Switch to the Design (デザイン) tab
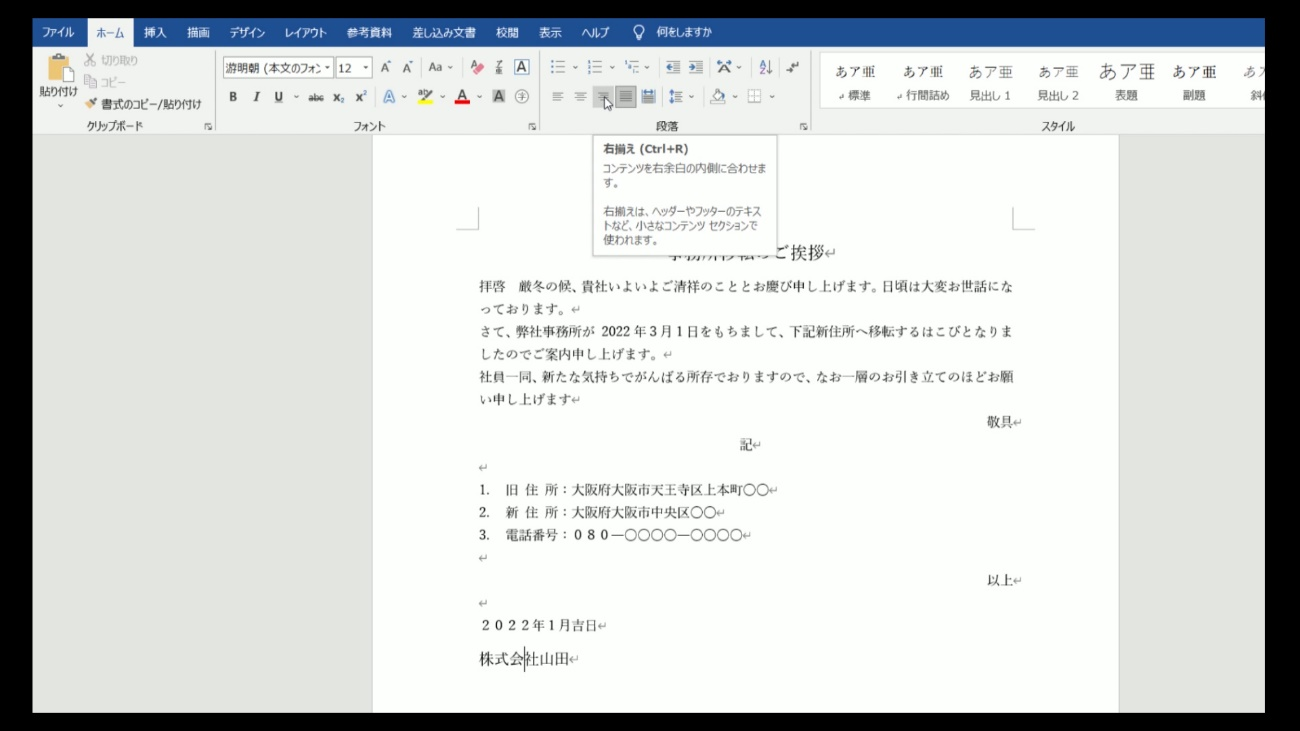The width and height of the screenshot is (1300, 731). [x=247, y=33]
